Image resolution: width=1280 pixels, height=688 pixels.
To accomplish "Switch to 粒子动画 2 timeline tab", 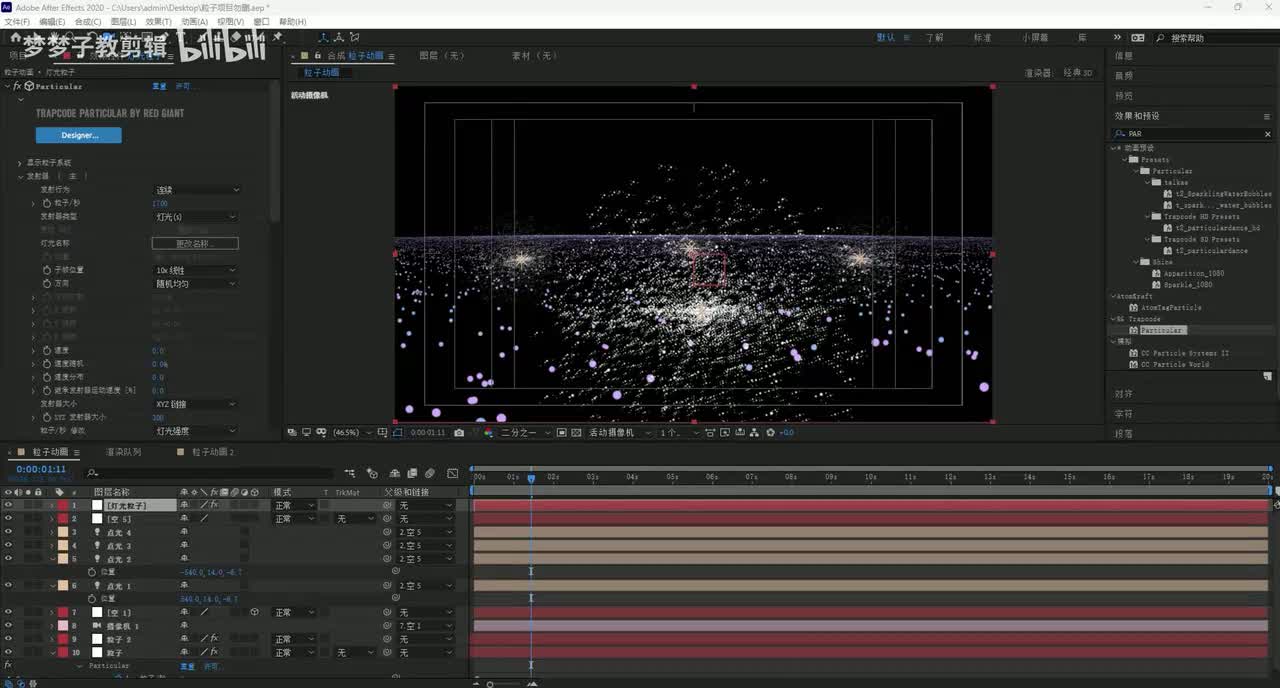I will pyautogui.click(x=212, y=452).
